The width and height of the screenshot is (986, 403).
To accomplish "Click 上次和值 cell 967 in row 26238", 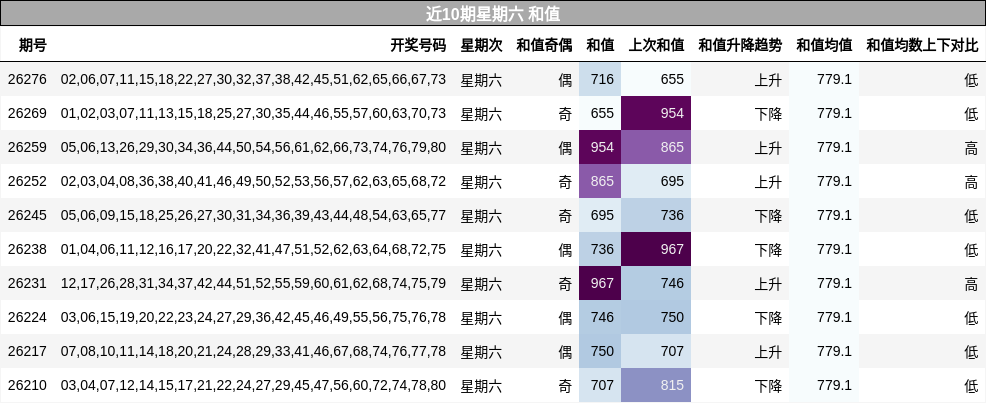I will point(656,249).
